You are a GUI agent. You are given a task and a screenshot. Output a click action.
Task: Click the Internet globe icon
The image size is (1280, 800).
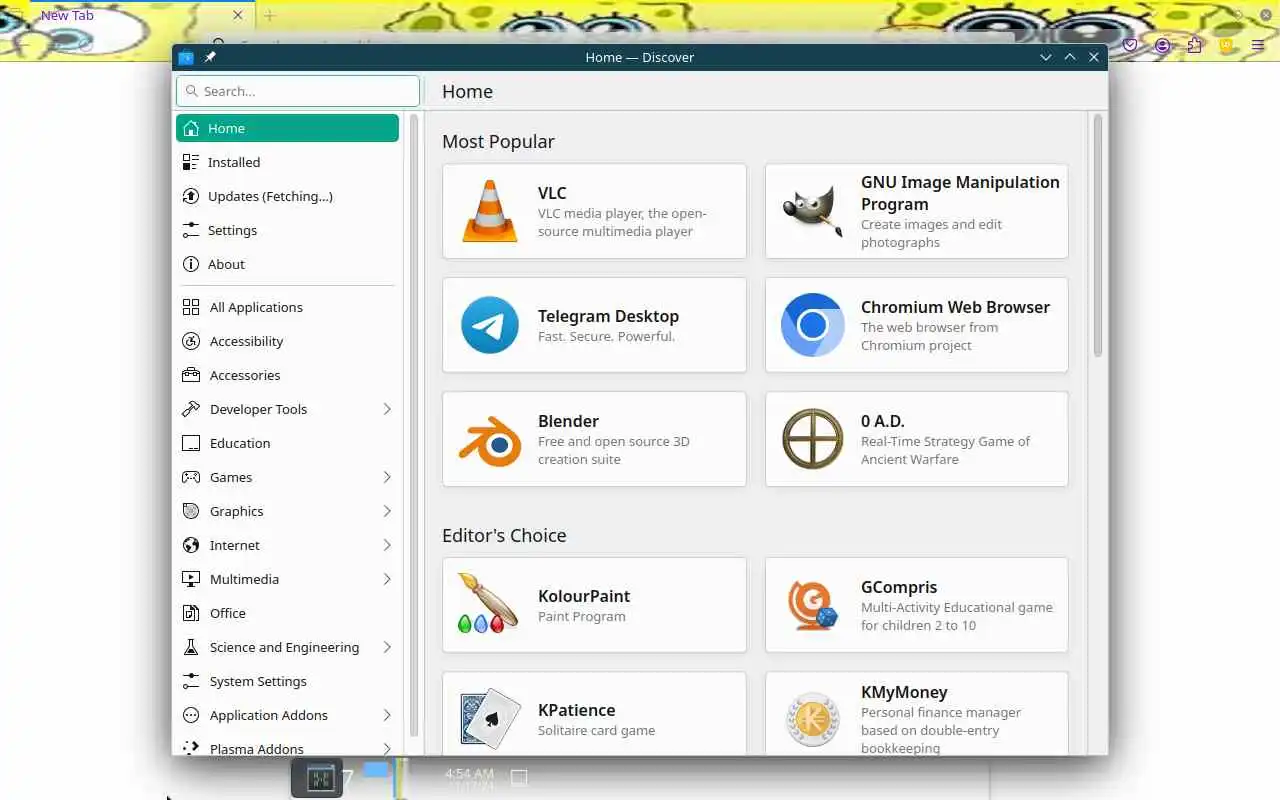tap(191, 545)
